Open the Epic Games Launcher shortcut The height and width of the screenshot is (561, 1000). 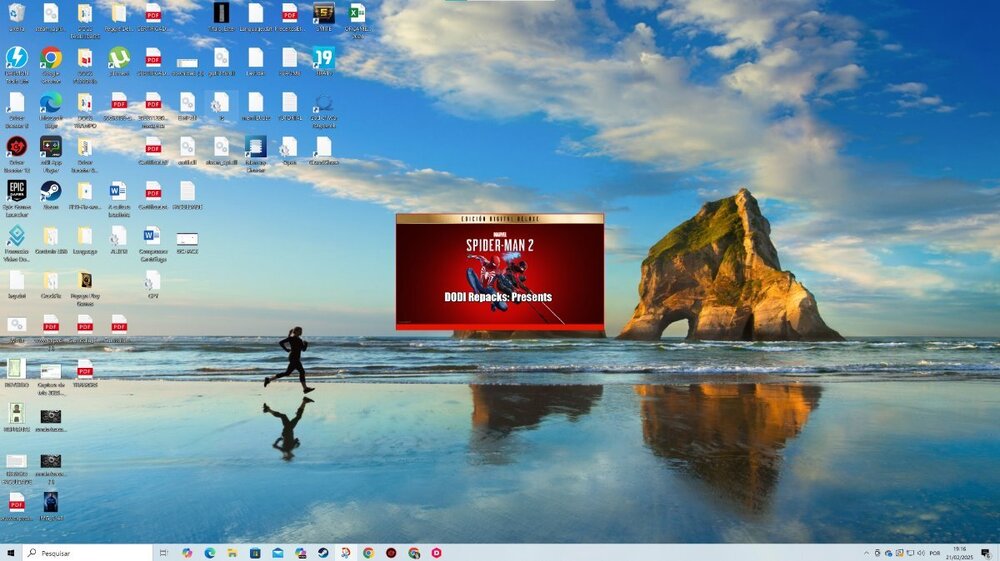click(16, 190)
